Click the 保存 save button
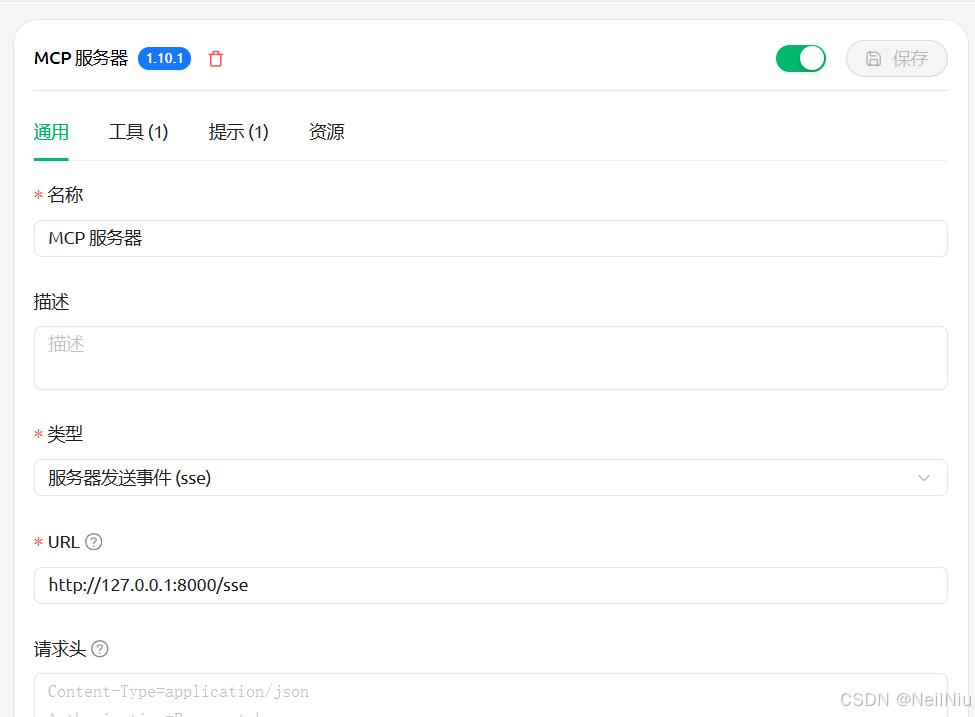Screen dimensions: 975x717 point(896,58)
